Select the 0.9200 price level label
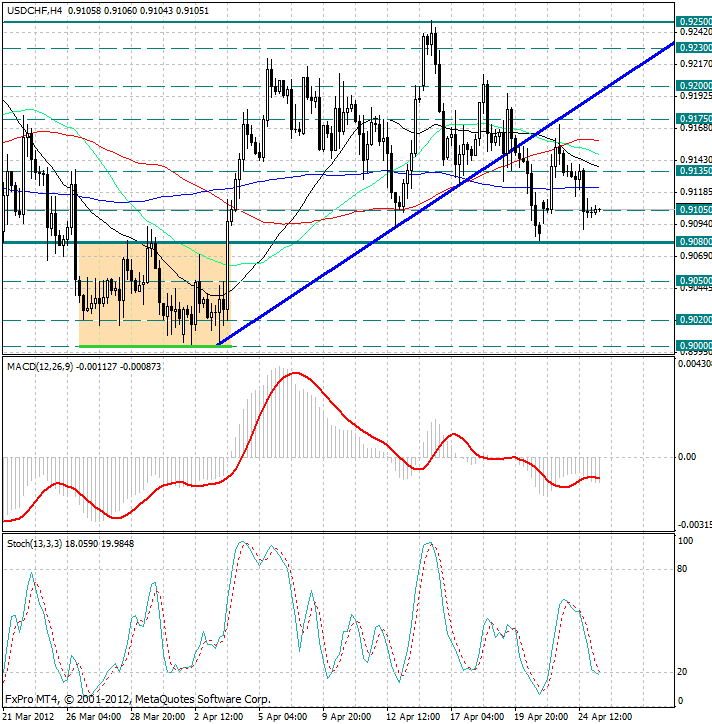Screen dimensions: 712x724 pyautogui.click(x=695, y=86)
